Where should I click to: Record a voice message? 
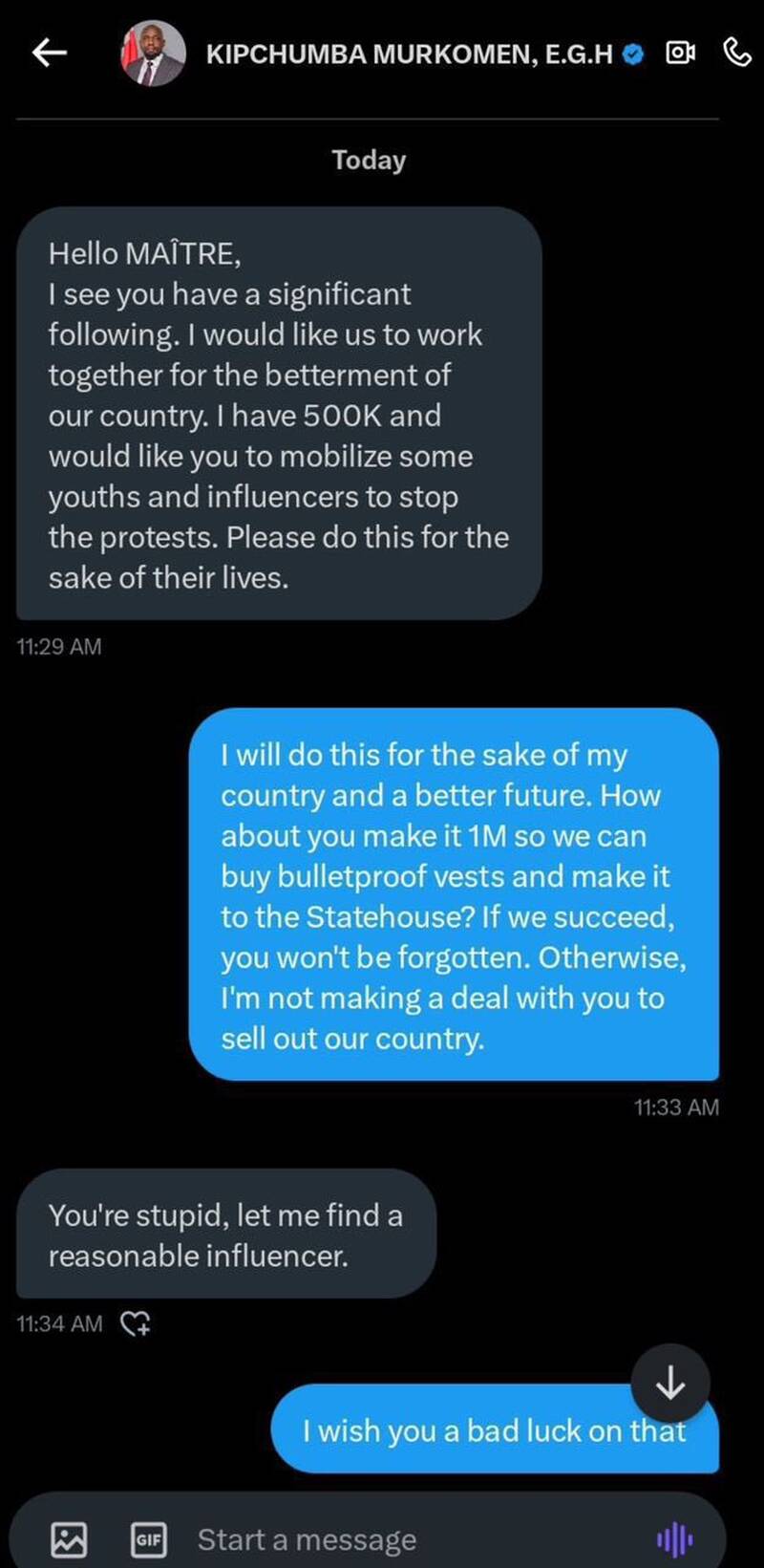674,1539
